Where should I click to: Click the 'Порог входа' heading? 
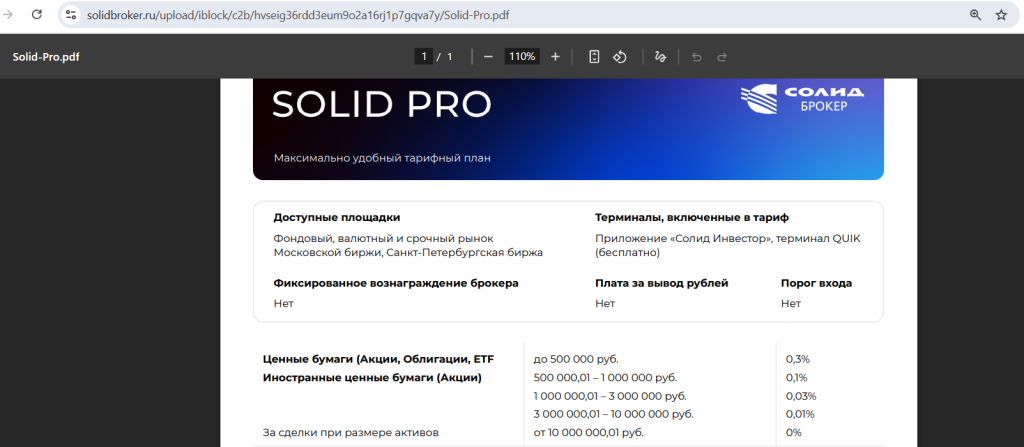pos(816,283)
